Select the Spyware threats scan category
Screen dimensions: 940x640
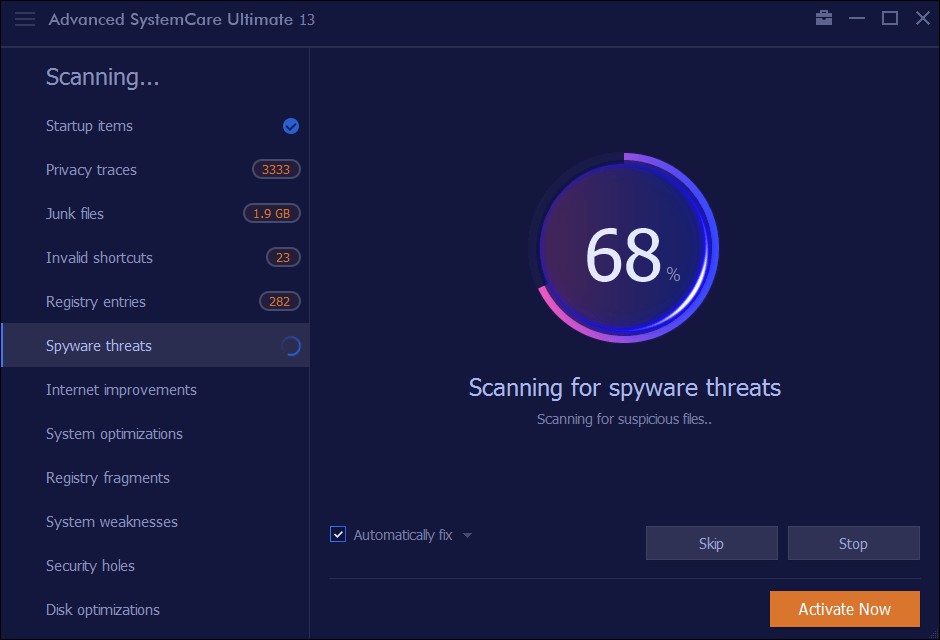tap(98, 345)
